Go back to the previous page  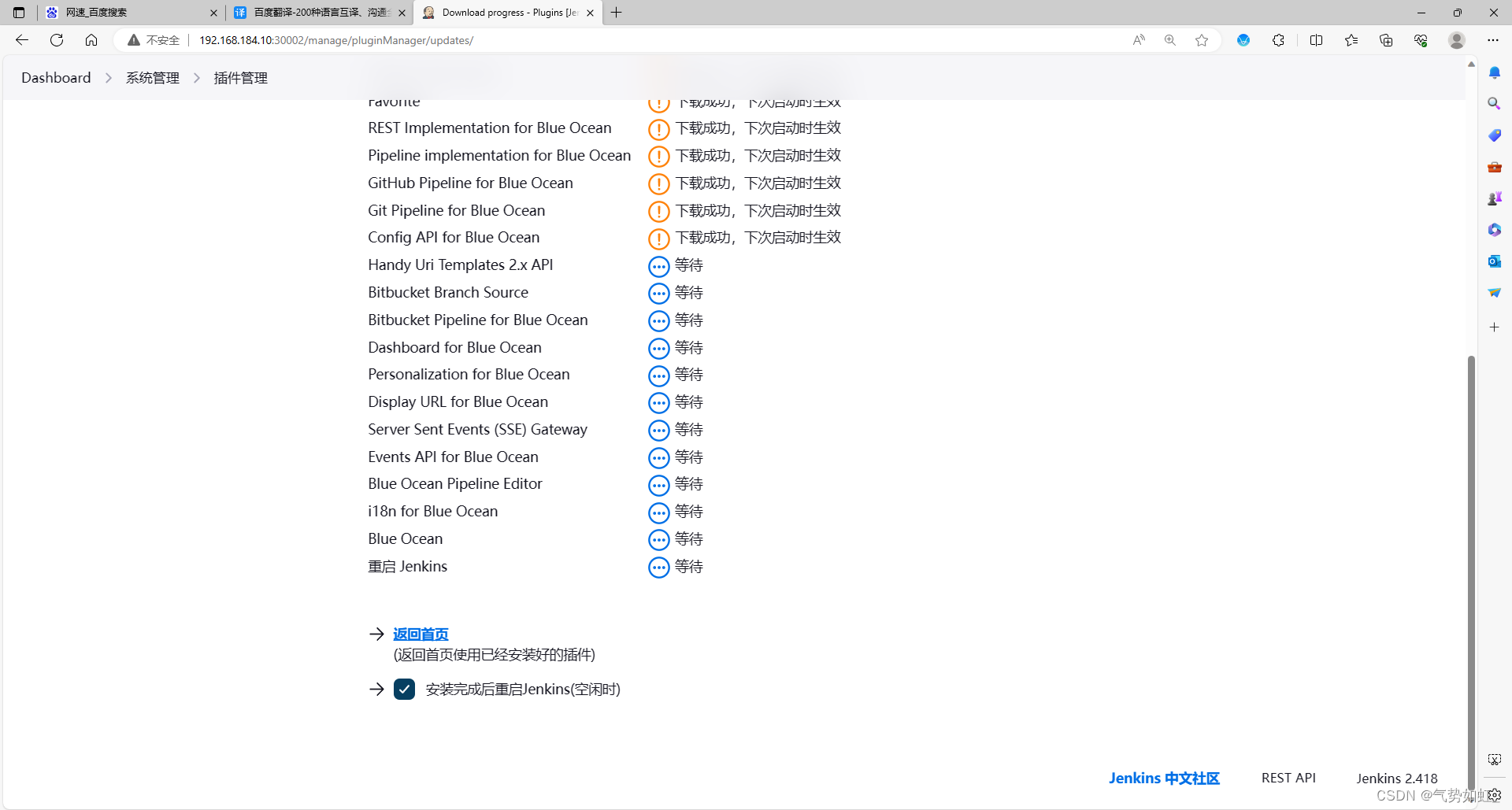coord(22,40)
